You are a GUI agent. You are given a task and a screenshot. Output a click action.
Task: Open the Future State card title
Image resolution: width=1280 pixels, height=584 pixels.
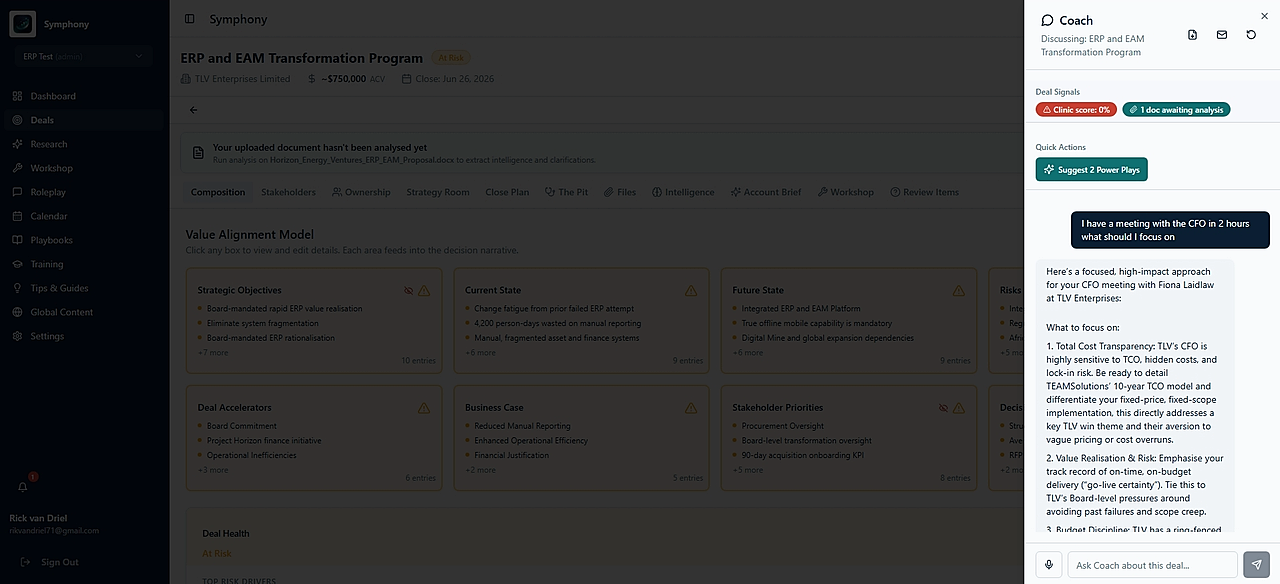(758, 291)
